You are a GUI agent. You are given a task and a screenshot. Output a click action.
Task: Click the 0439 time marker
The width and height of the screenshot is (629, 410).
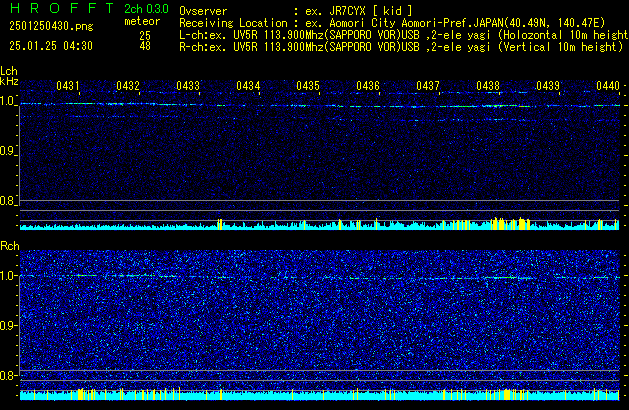coord(548,86)
